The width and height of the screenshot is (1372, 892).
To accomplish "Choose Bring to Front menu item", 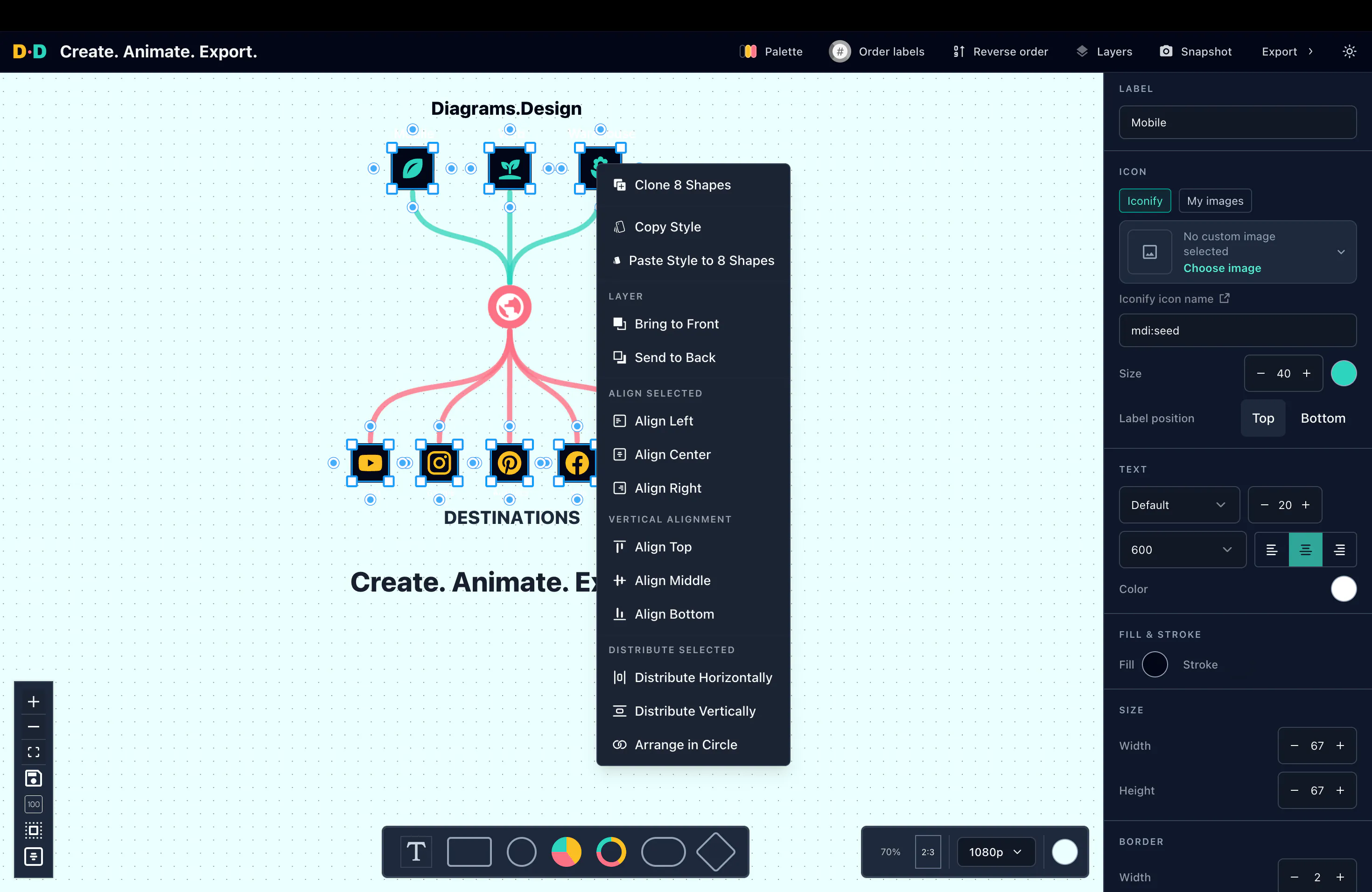I will point(693,323).
